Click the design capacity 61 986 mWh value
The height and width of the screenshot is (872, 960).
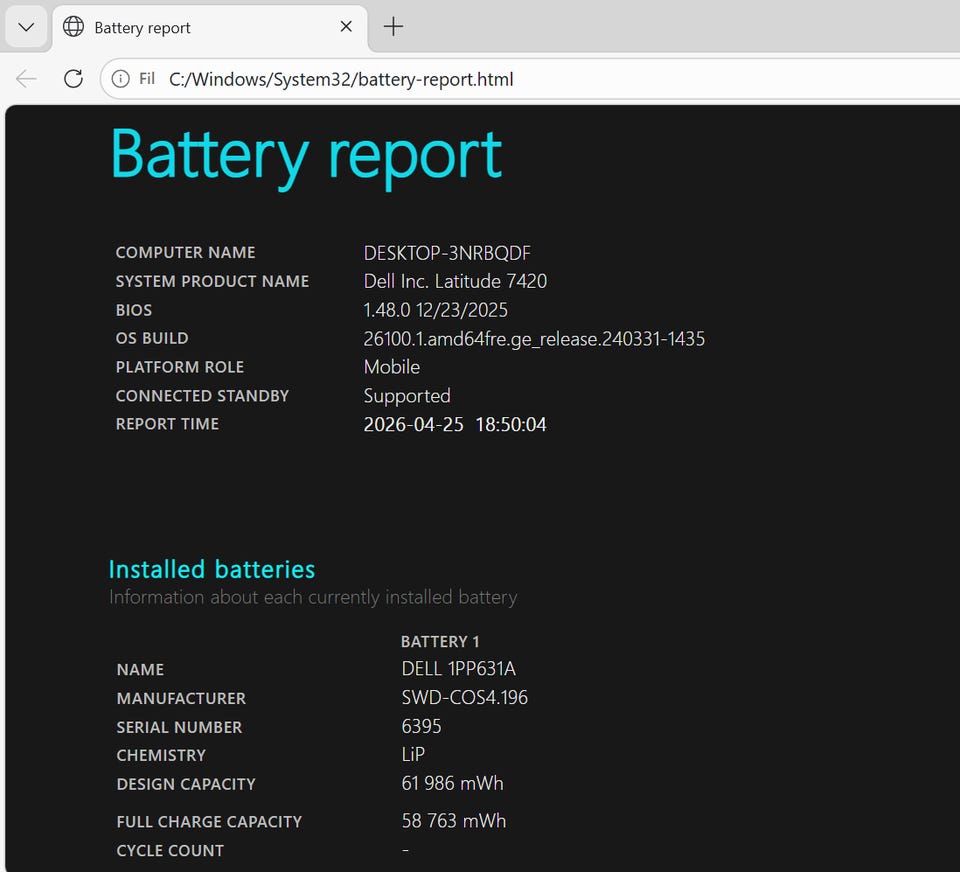(x=452, y=783)
